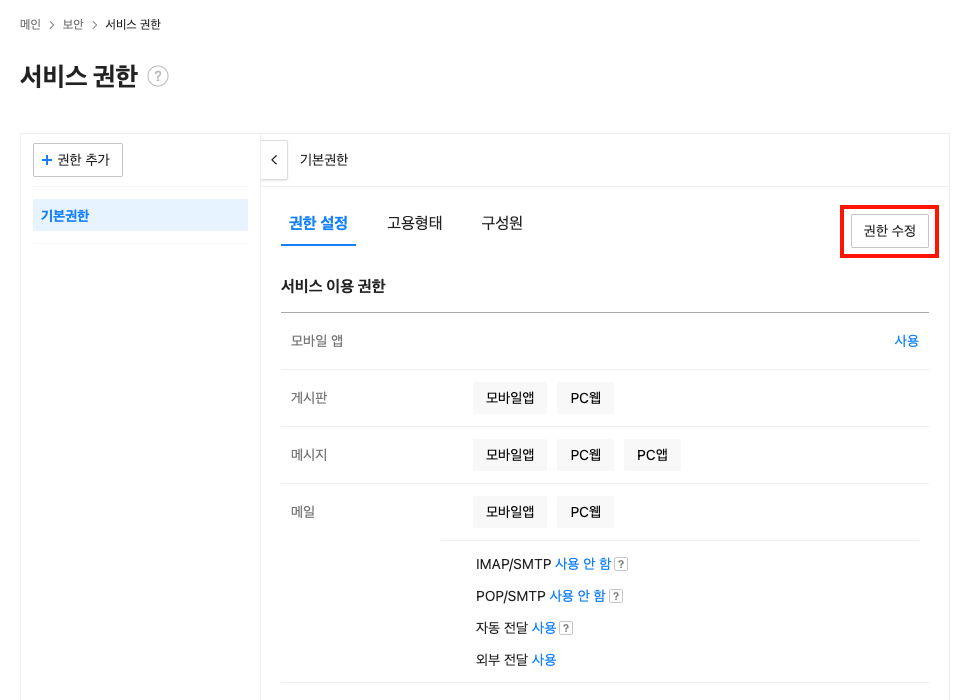
Task: Select 기본권한 in the permission list
Action: (x=140, y=215)
